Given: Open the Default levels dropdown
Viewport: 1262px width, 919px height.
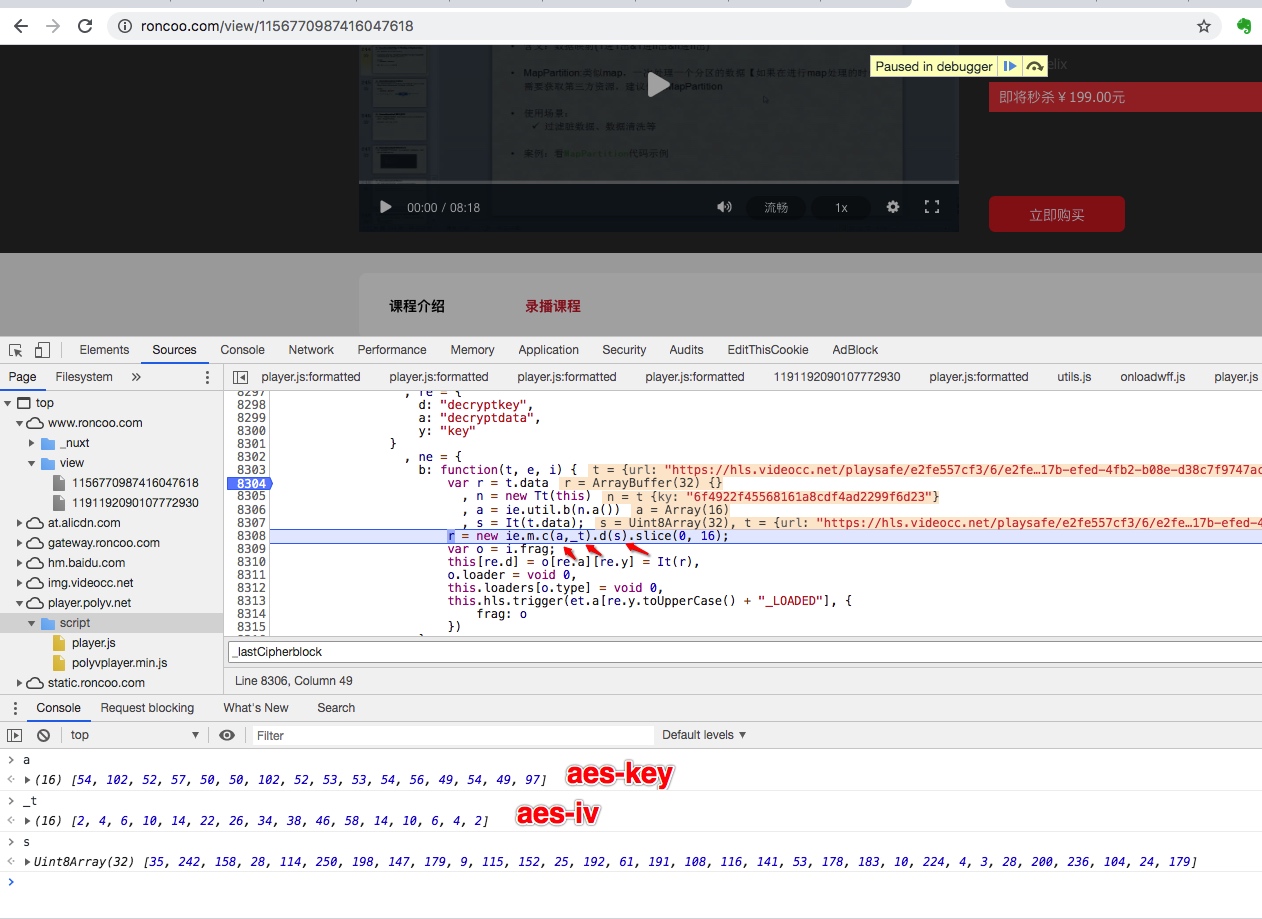Looking at the screenshot, I should 704,735.
